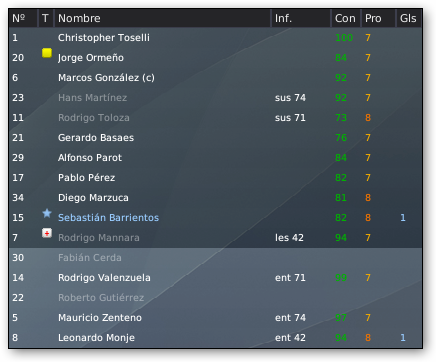Sort by the Con column header
Viewport: 436px width, 362px height.
[346, 18]
